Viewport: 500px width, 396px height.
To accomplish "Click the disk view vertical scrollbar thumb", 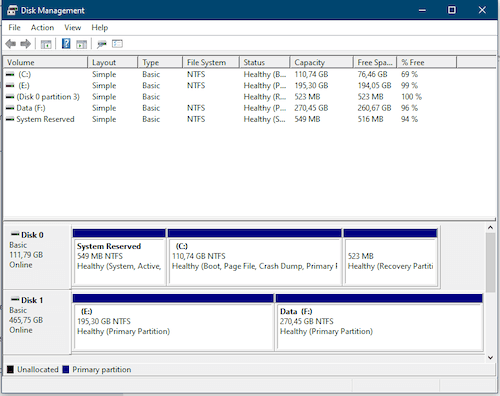I will [490, 263].
